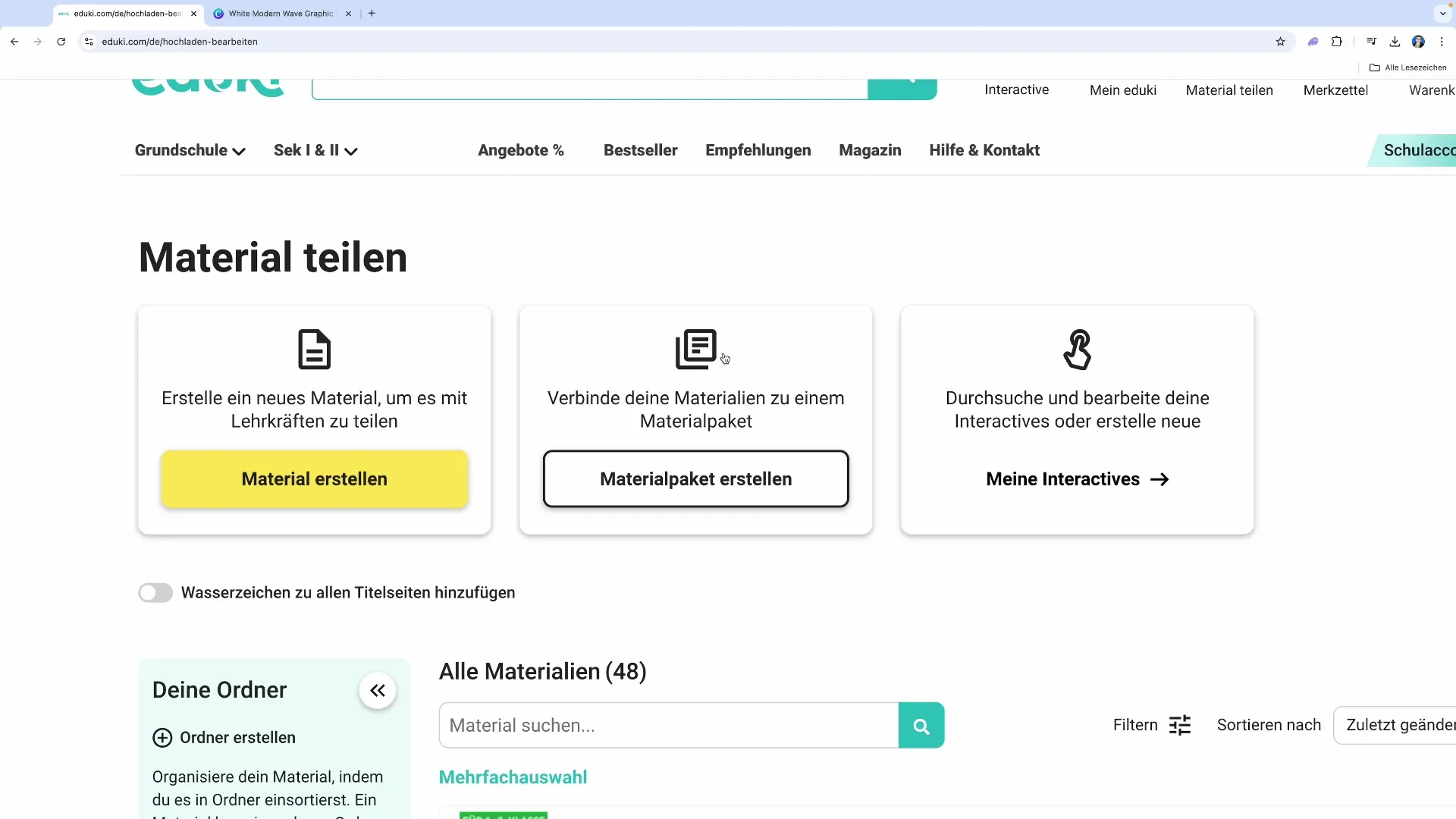Click the Interactives hand icon
This screenshot has width=1456, height=819.
pos(1078,350)
